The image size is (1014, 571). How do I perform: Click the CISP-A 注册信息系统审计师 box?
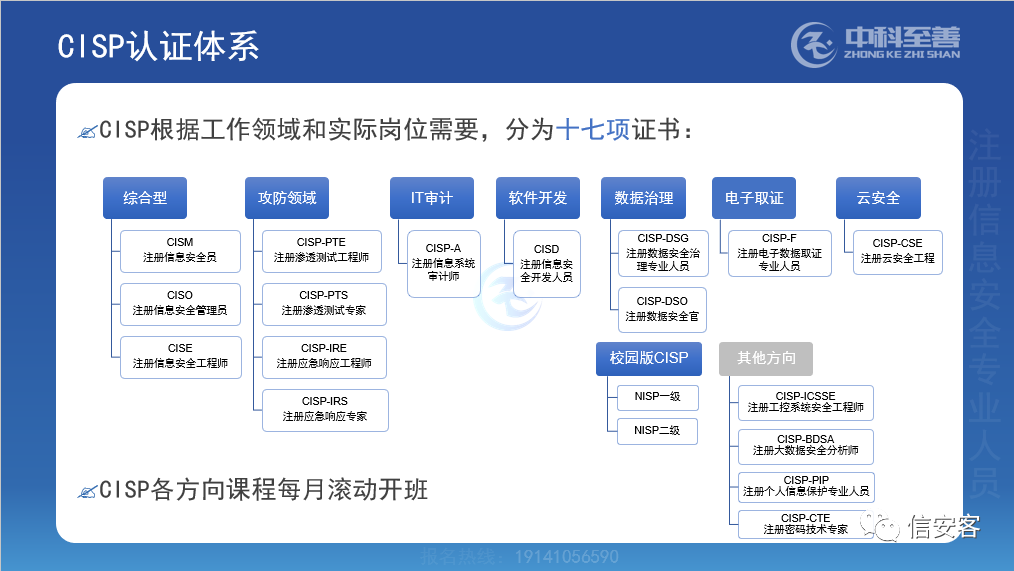click(x=444, y=264)
